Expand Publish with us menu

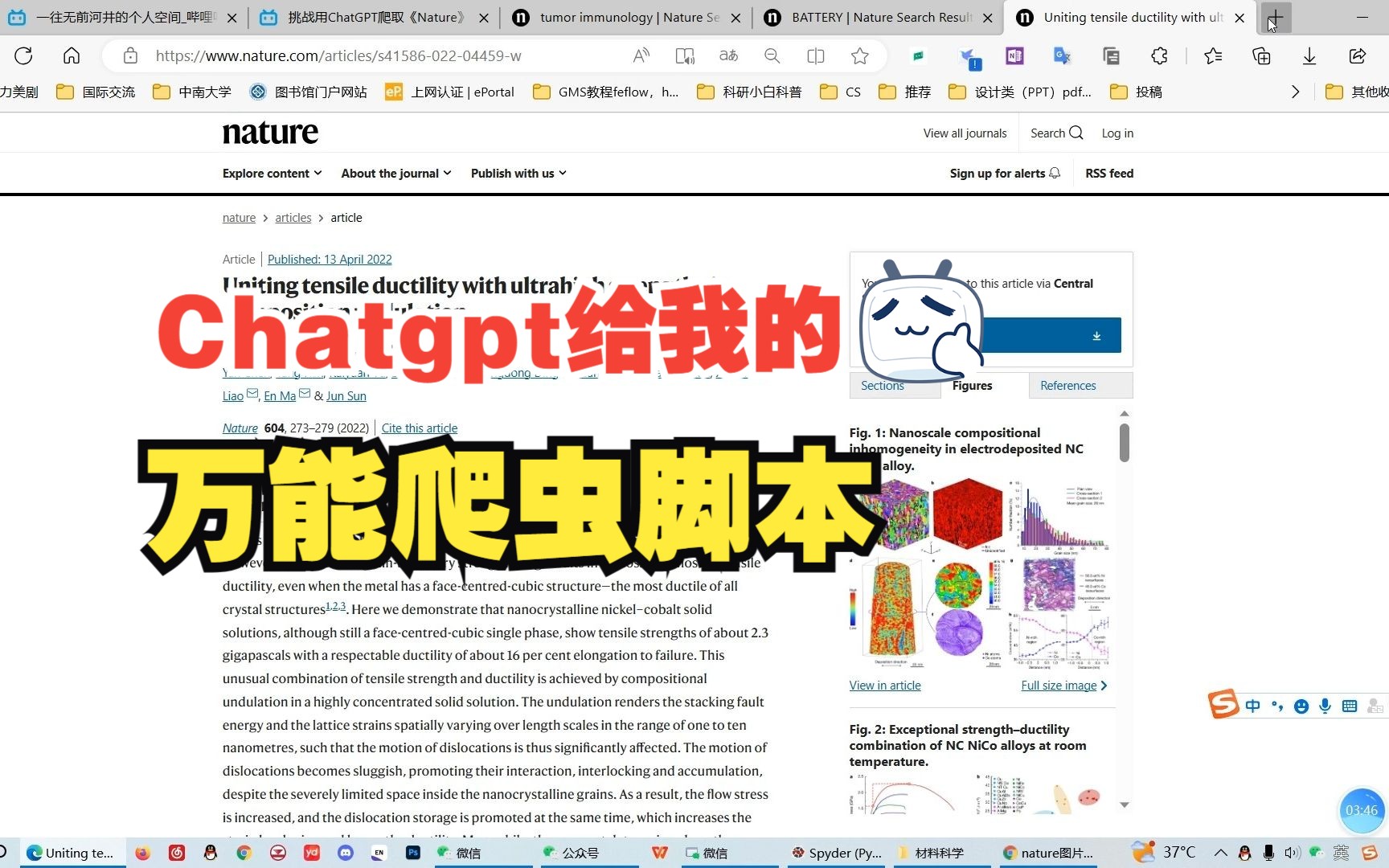[x=518, y=173]
